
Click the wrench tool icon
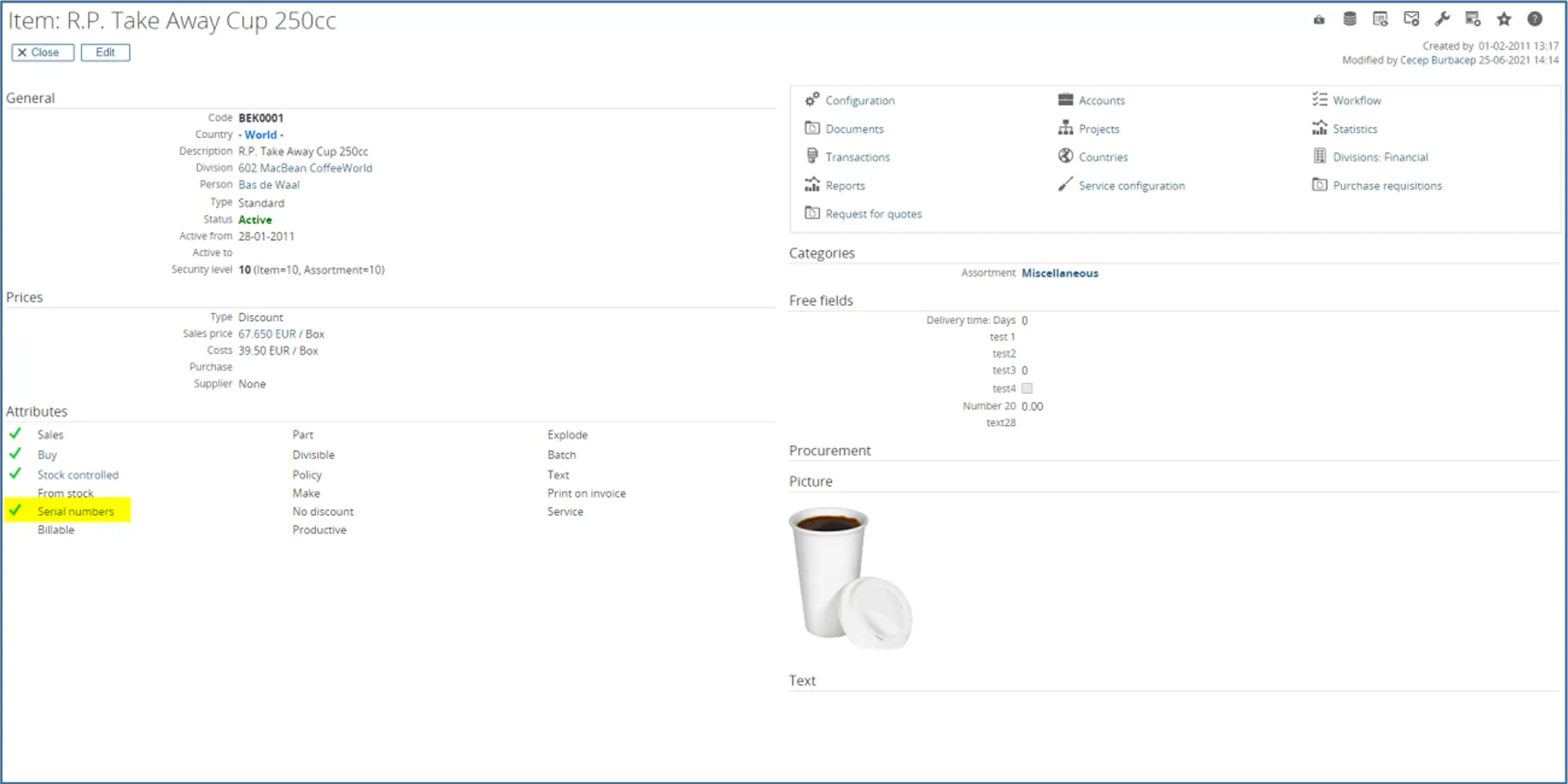(x=1442, y=19)
